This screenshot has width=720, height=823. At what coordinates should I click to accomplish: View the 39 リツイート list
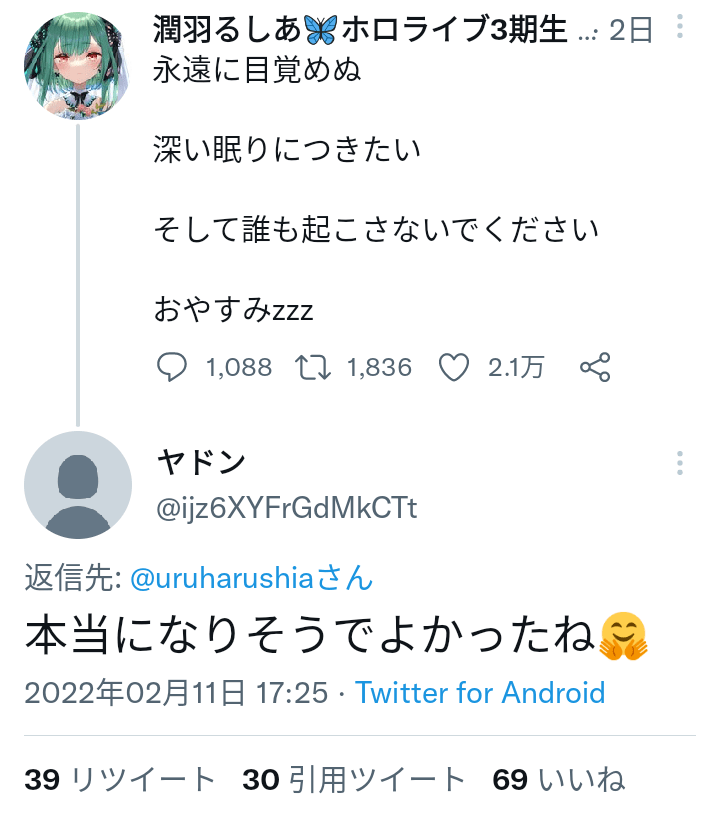[x=120, y=780]
